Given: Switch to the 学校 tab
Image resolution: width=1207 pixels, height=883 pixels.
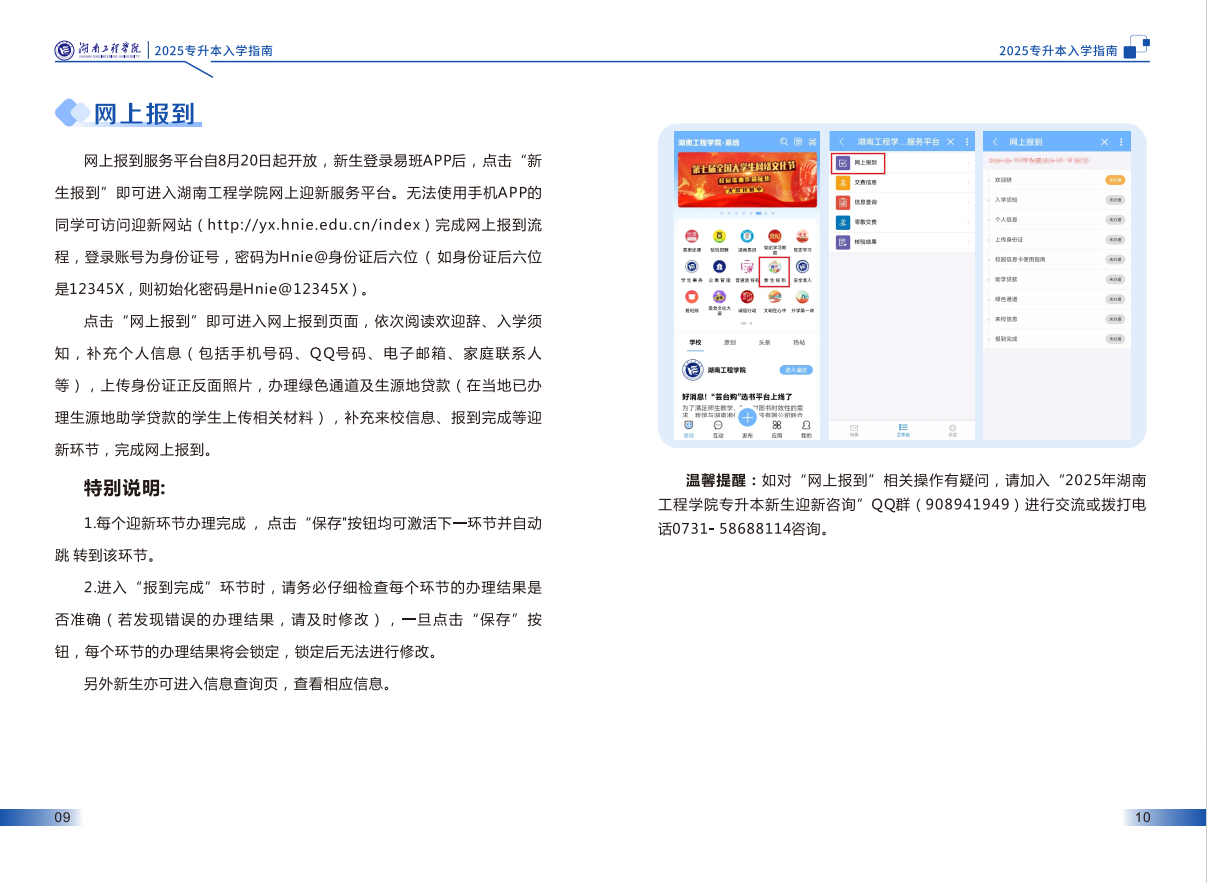Looking at the screenshot, I should click(695, 342).
